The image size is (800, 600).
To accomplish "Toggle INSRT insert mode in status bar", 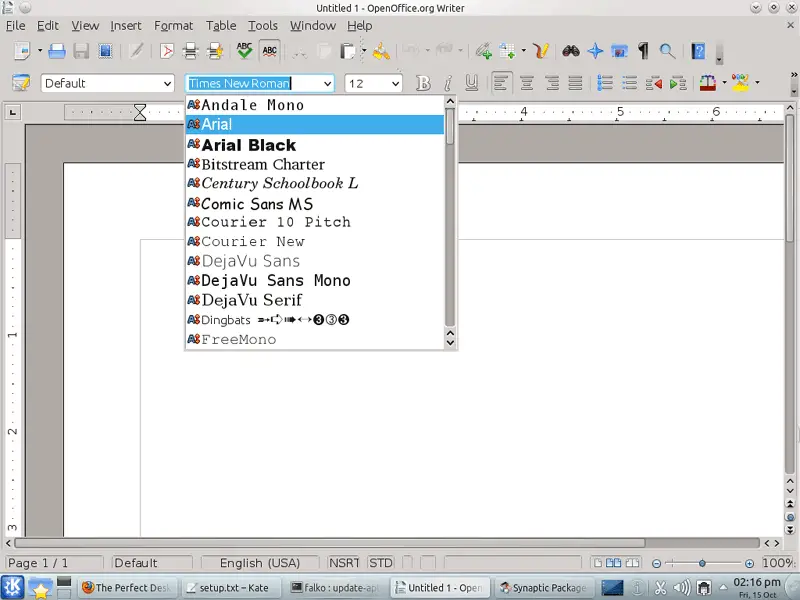I will point(344,563).
